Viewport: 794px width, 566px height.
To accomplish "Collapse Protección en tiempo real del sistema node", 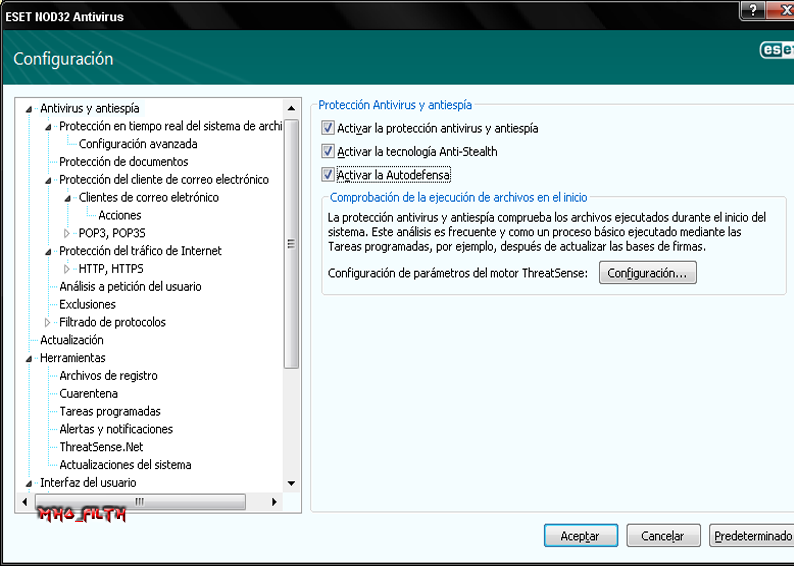I will click(48, 127).
